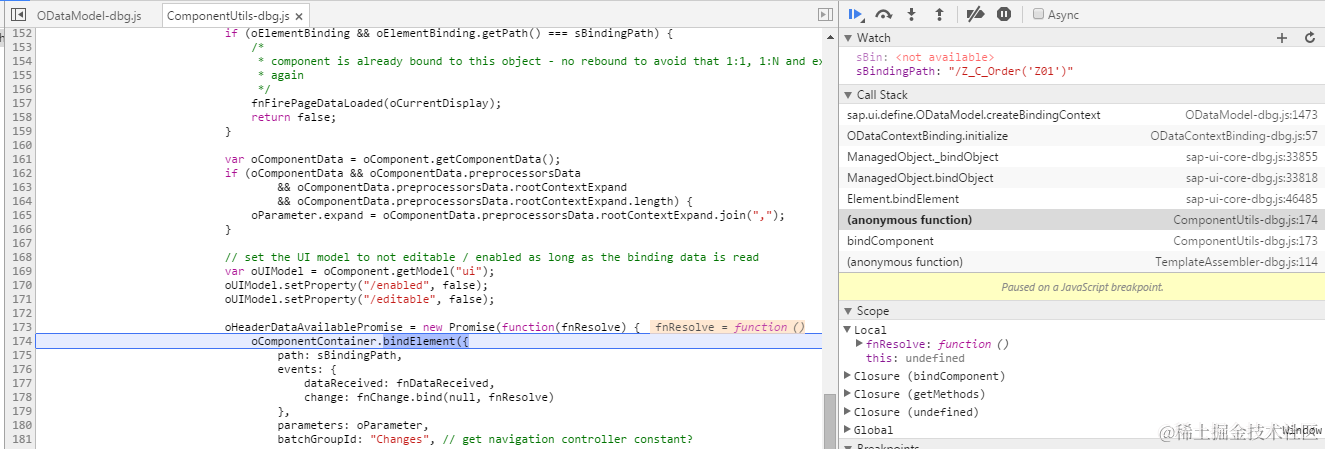Step into next function call
This screenshot has width=1325, height=449.
911,14
